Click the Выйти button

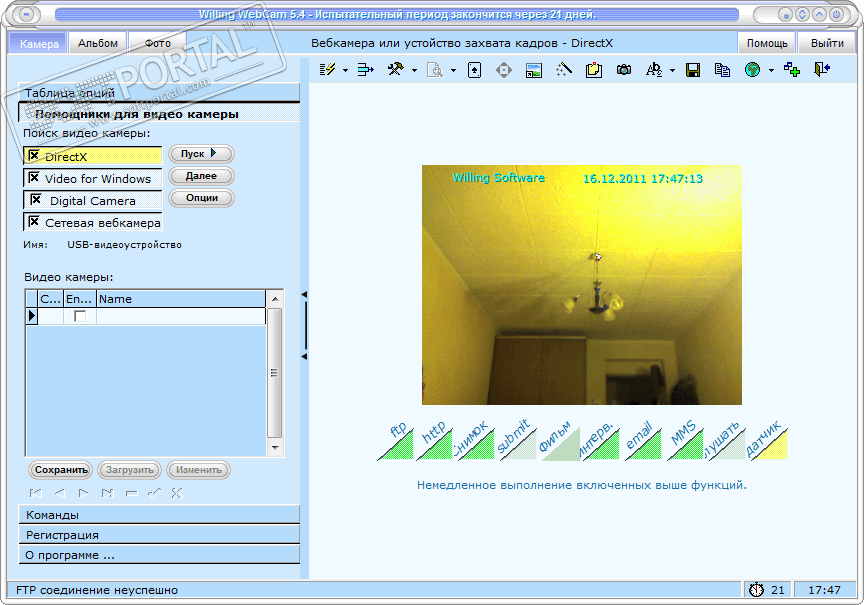coord(827,43)
